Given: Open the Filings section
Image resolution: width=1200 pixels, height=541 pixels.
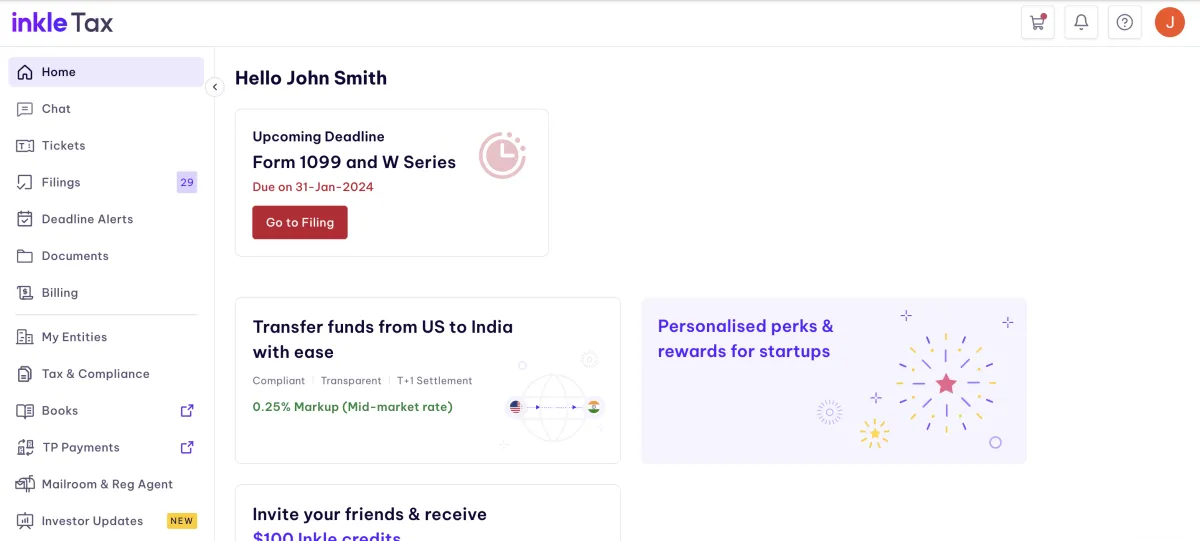Looking at the screenshot, I should [x=61, y=182].
